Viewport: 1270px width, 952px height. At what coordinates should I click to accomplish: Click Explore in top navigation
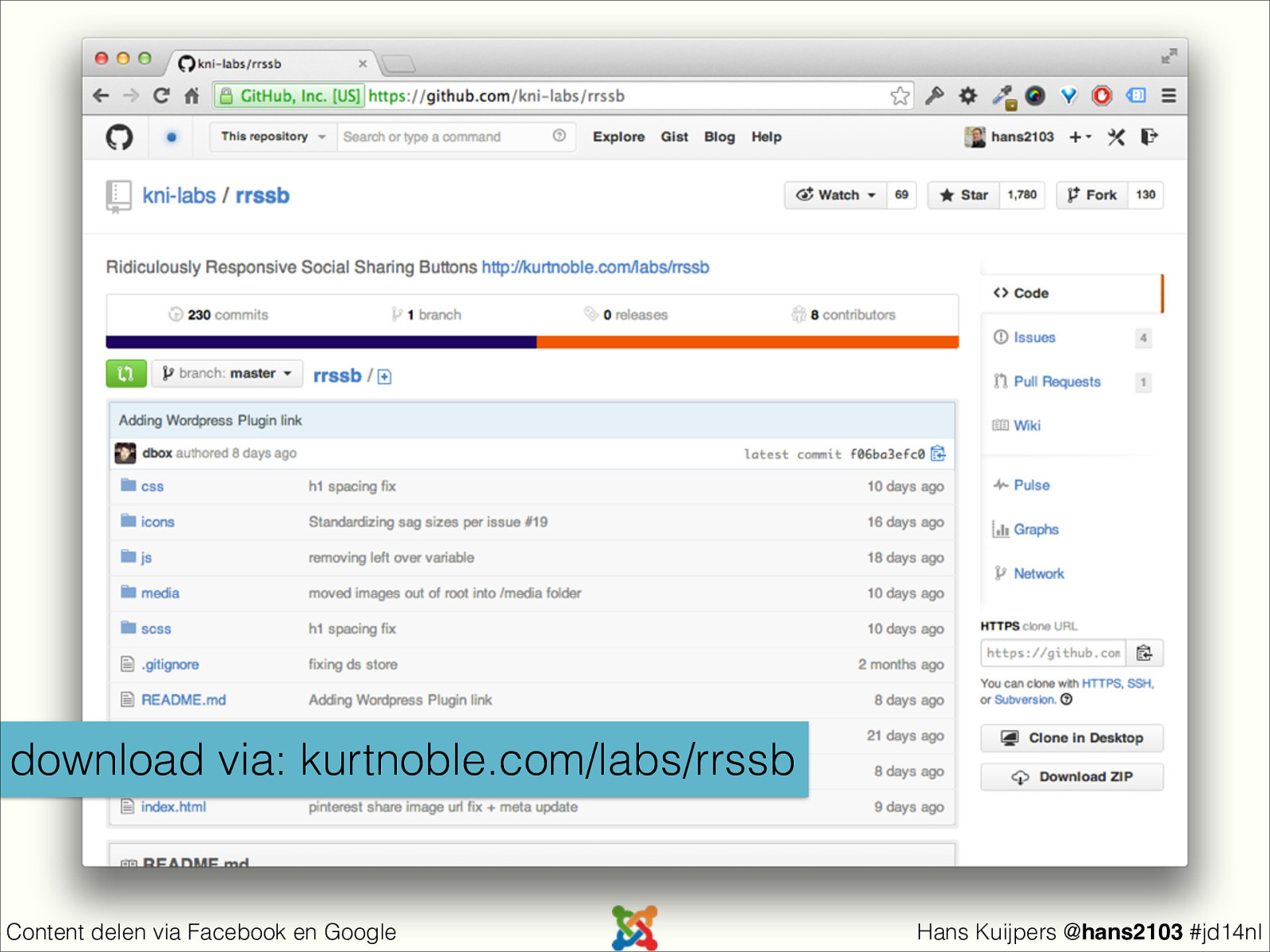click(618, 137)
